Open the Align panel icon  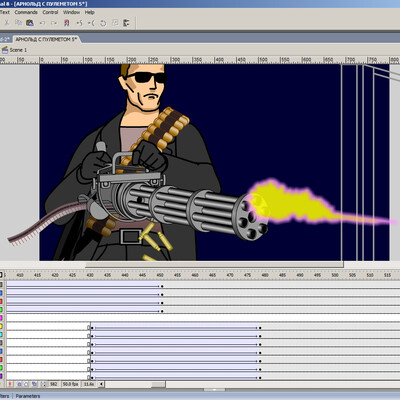click(126, 23)
